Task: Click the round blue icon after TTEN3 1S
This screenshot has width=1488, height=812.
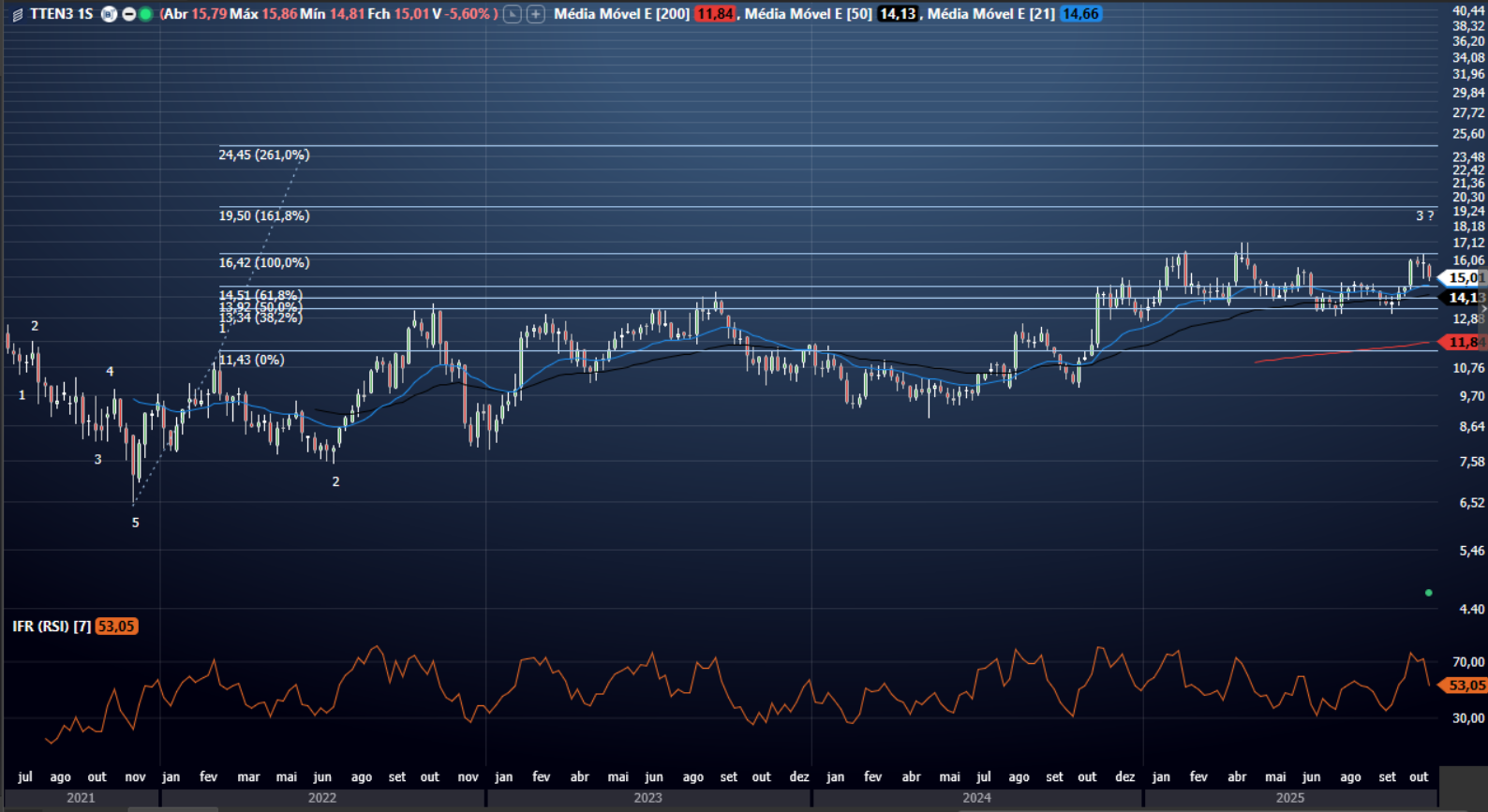Action: tap(110, 14)
